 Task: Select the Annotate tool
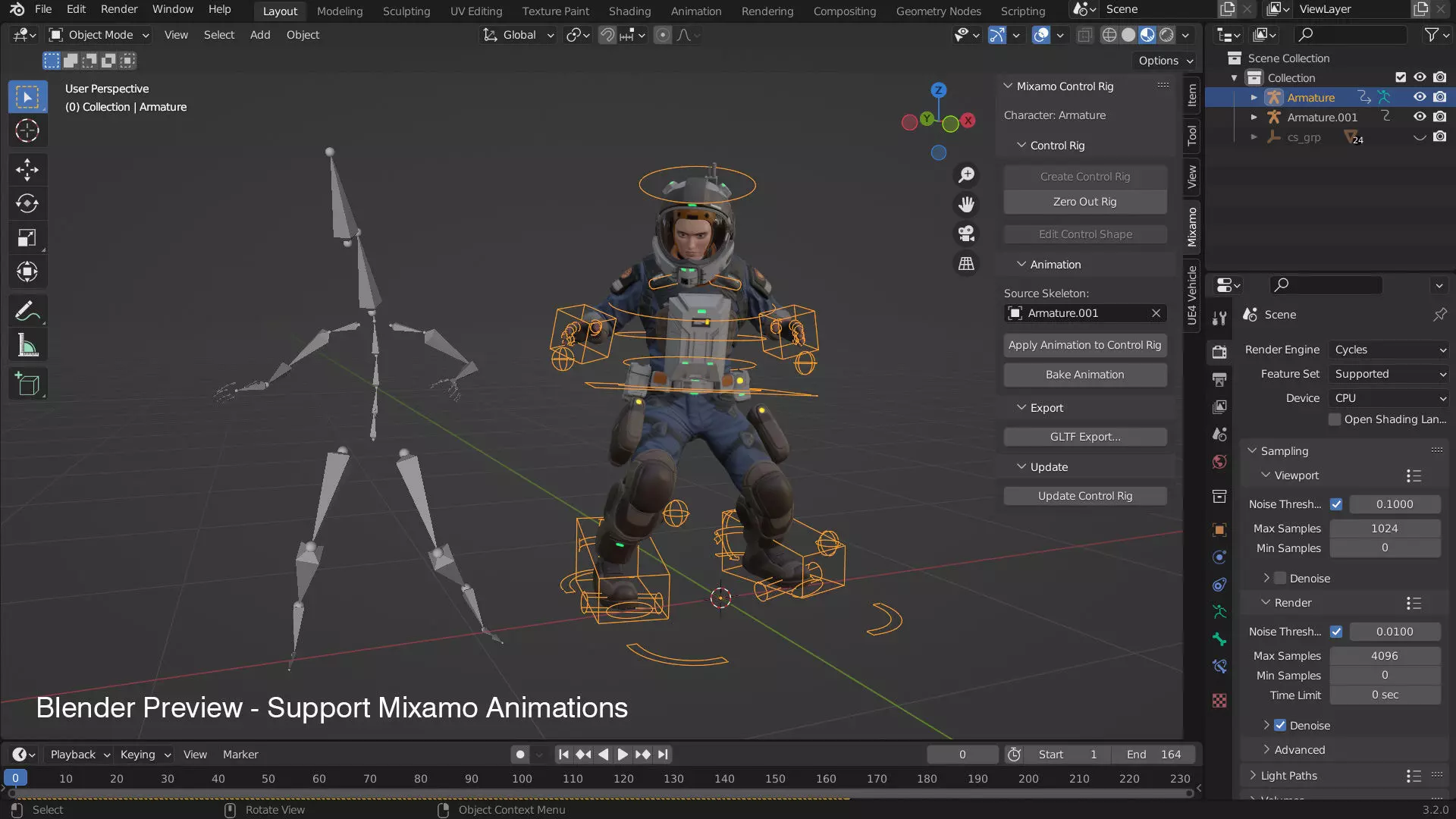coord(27,311)
